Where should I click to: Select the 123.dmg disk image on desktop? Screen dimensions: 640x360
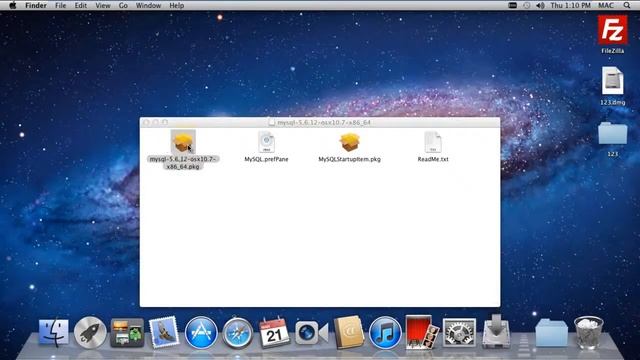coord(612,81)
